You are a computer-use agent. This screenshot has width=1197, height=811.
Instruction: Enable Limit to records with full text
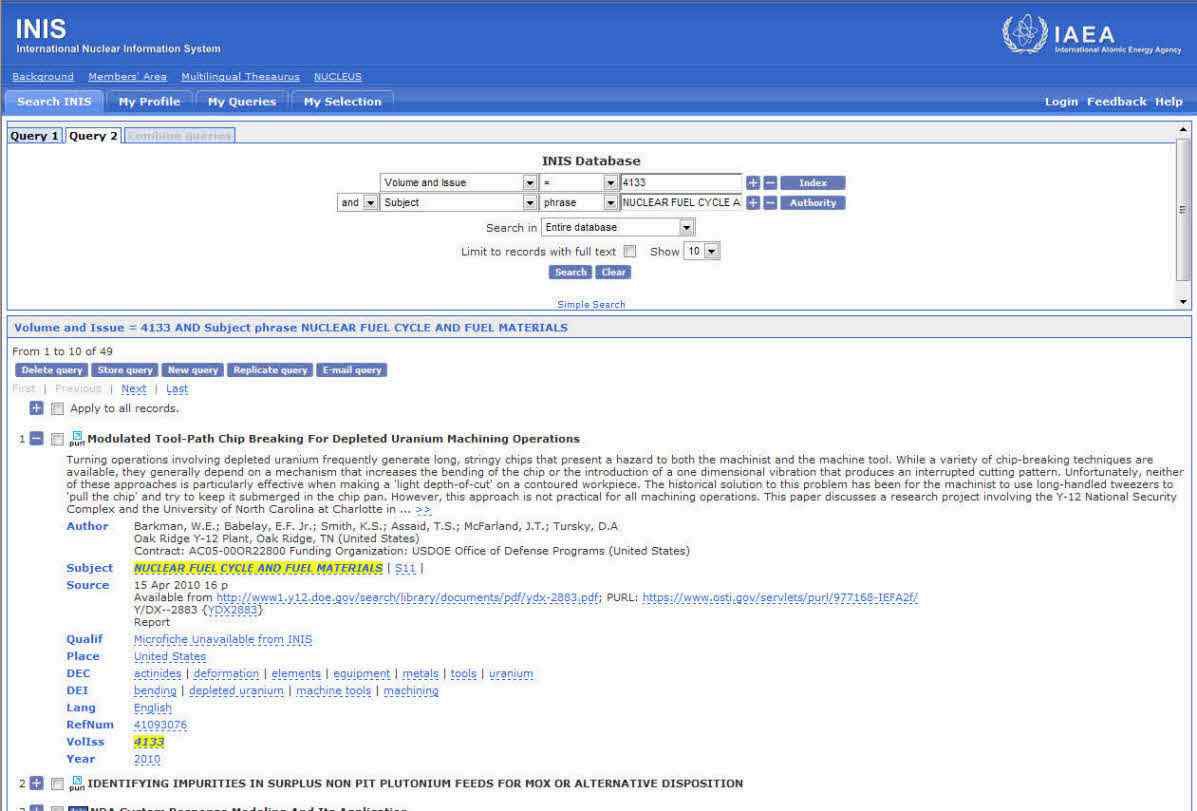point(630,252)
